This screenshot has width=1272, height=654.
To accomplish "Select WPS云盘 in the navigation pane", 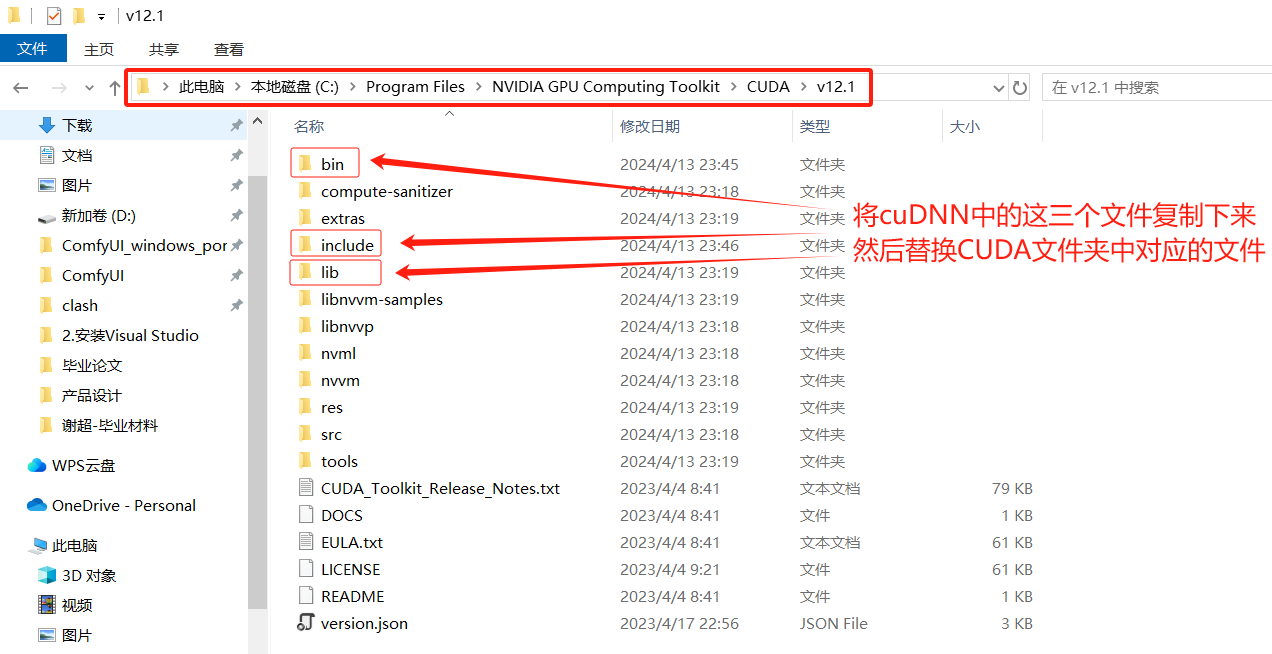I will 84,465.
